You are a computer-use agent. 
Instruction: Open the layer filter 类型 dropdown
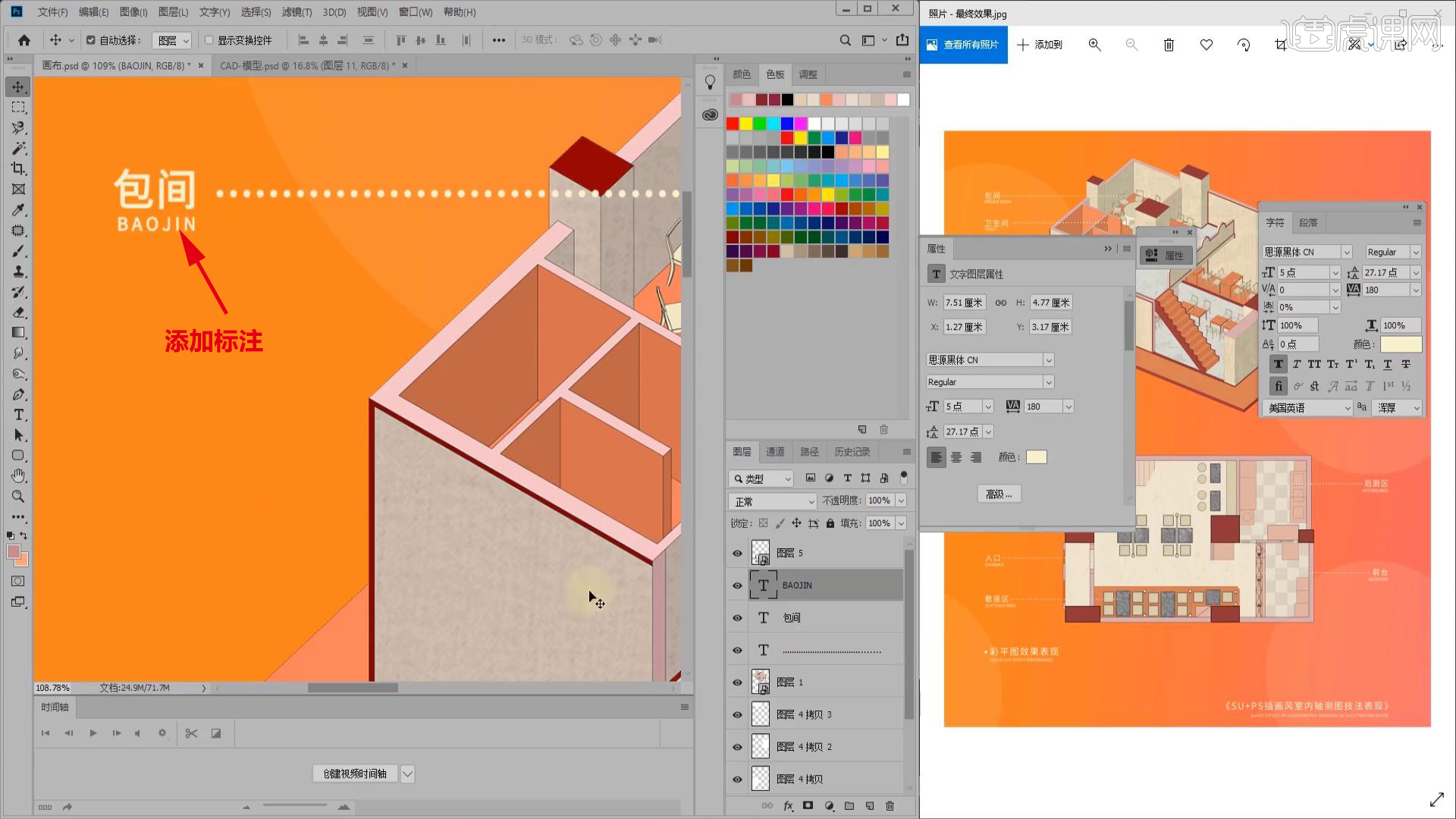click(761, 479)
